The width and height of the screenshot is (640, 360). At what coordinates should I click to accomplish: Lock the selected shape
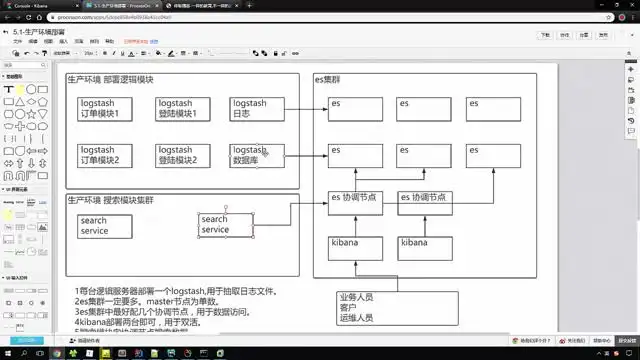276,53
